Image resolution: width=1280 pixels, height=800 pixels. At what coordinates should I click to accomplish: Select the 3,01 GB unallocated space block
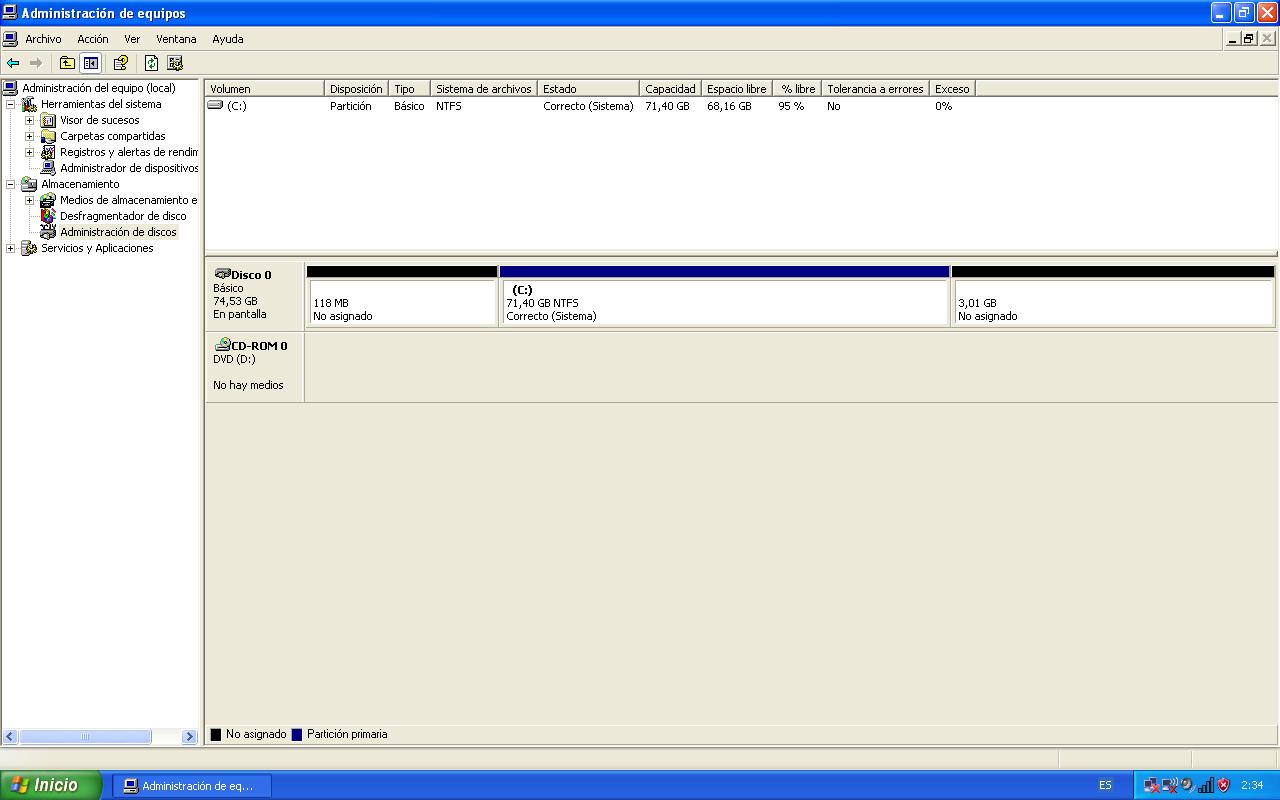(1113, 296)
